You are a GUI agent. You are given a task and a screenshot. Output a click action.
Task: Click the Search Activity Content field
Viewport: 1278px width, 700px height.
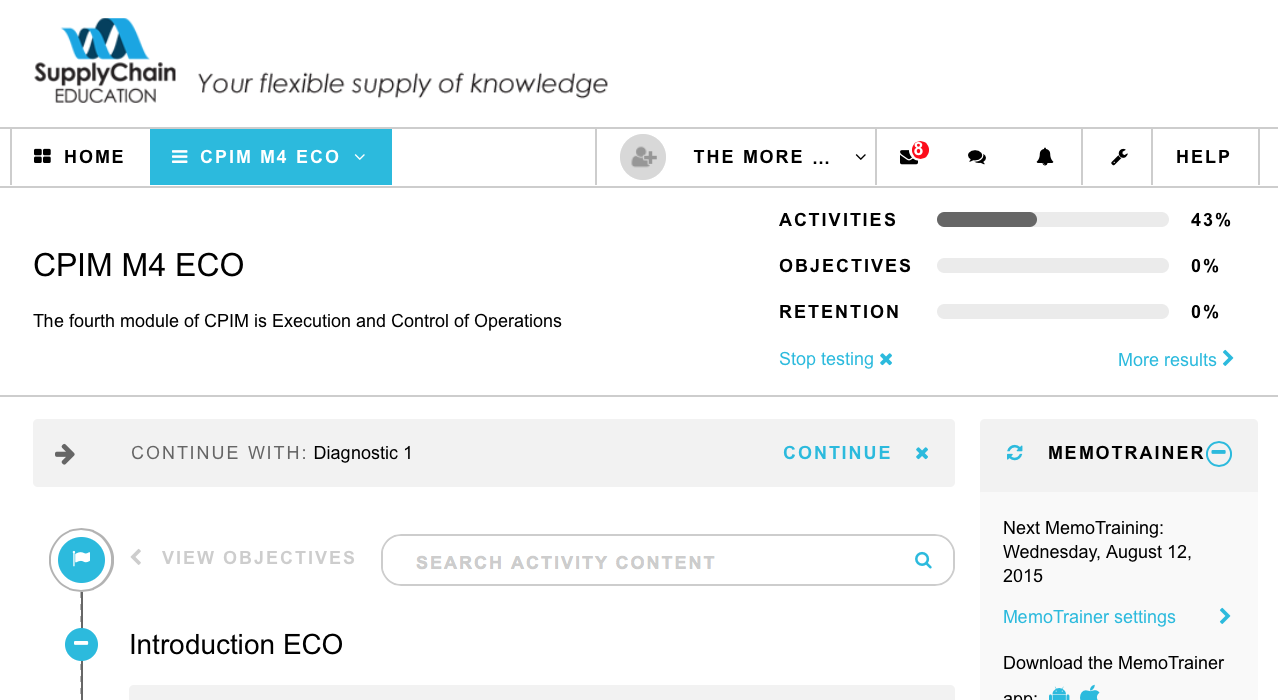667,560
